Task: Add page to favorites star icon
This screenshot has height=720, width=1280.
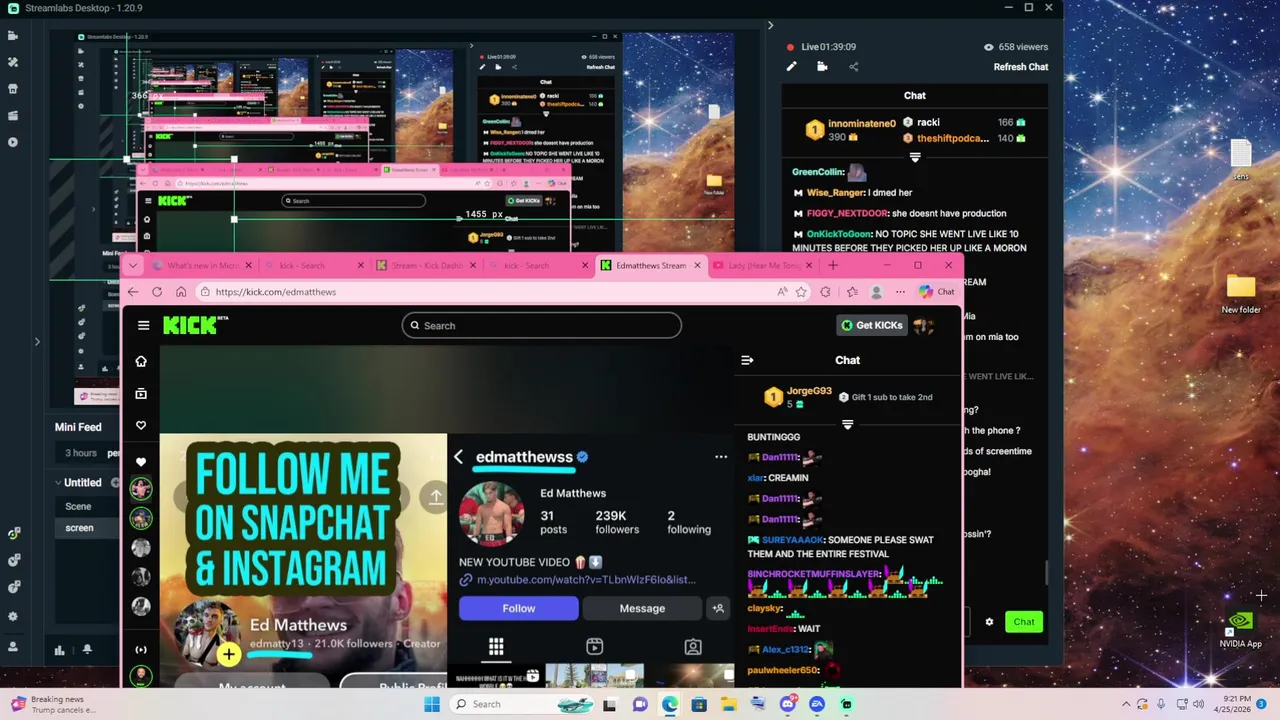Action: (801, 292)
